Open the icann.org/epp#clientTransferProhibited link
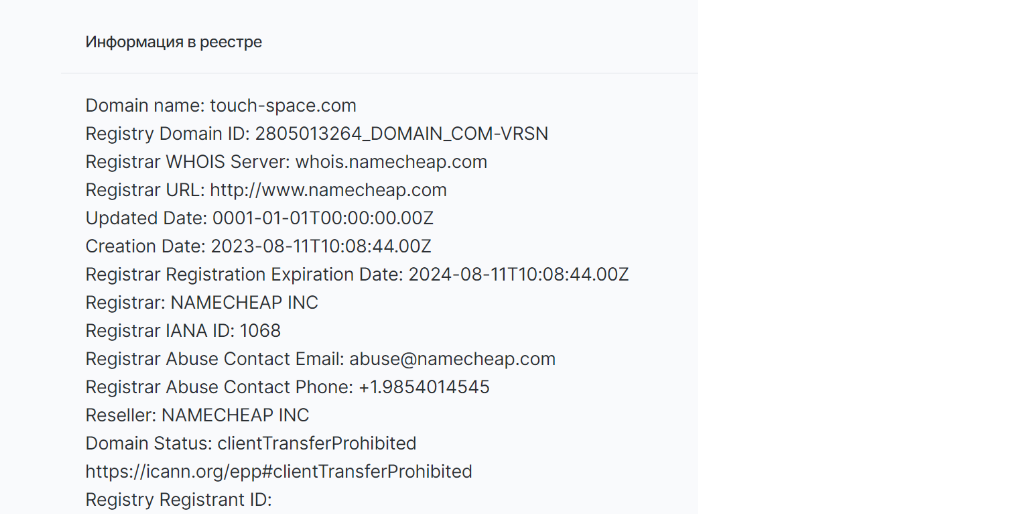Image resolution: width=1009 pixels, height=514 pixels. 279,472
